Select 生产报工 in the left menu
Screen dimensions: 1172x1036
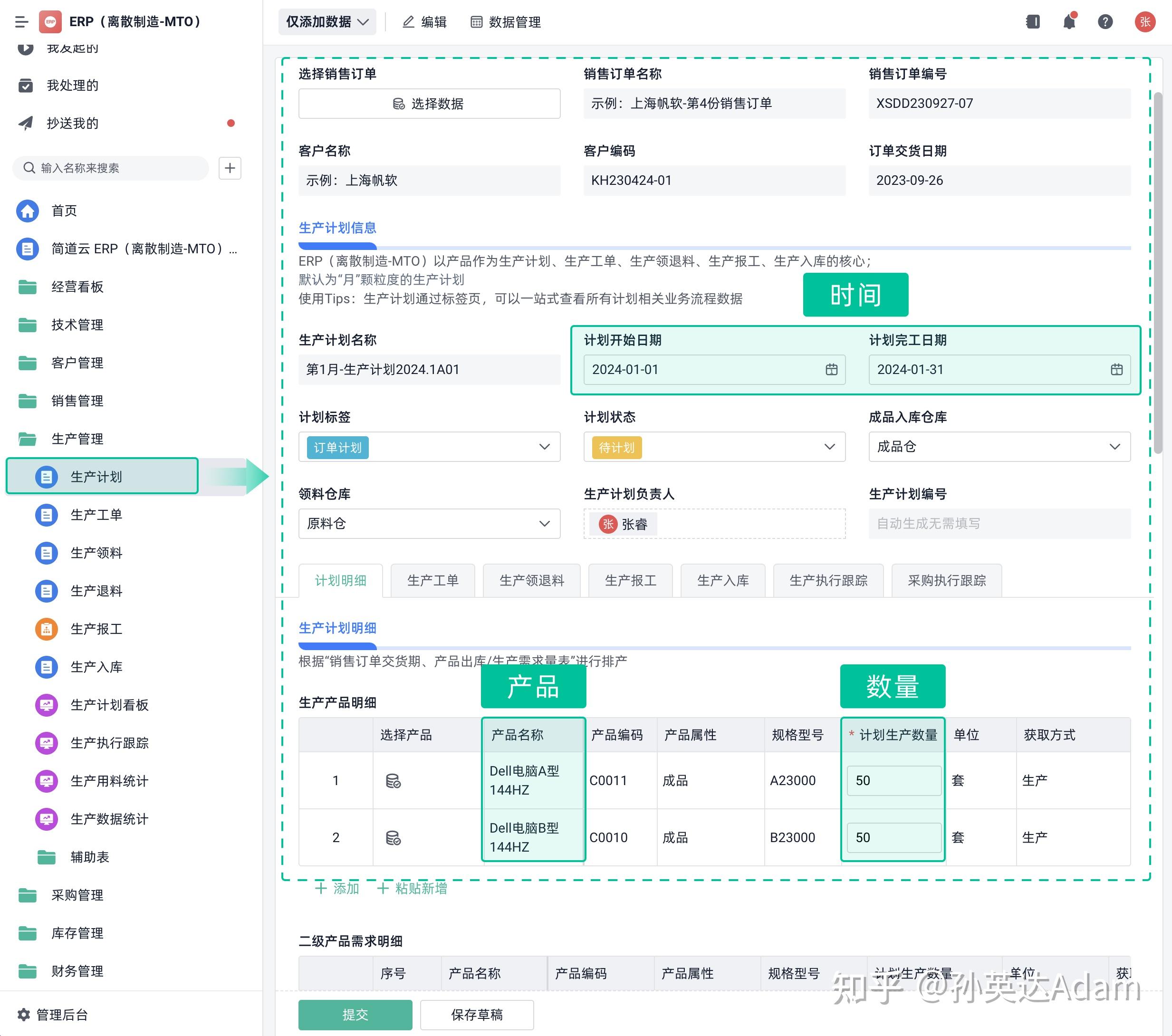tap(96, 629)
